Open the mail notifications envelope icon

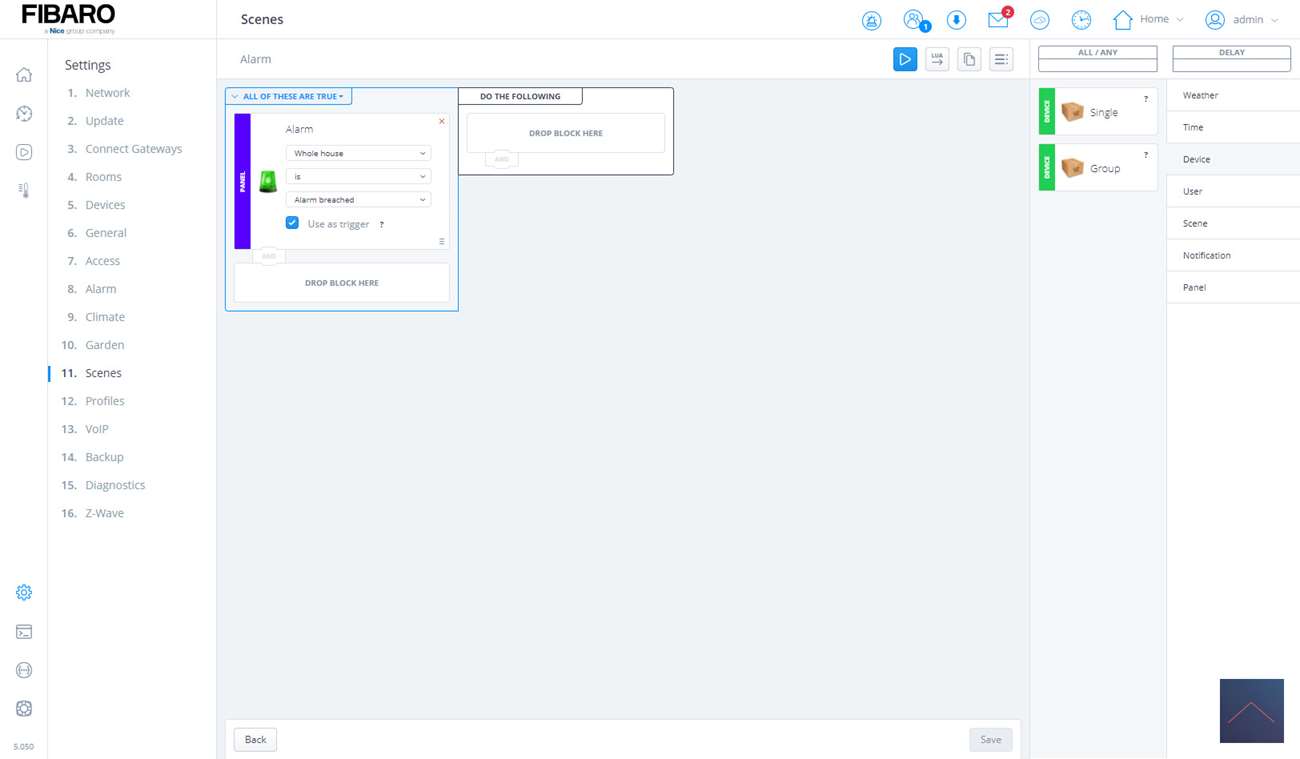(x=999, y=19)
